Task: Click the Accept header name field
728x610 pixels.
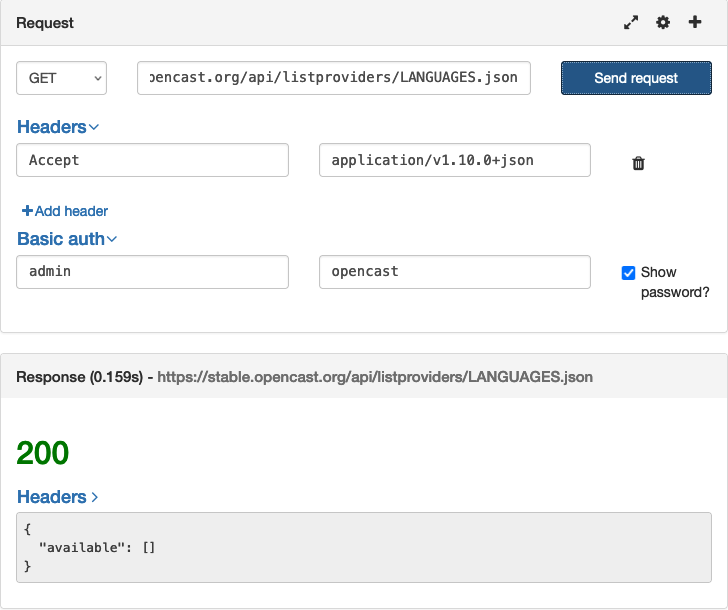Action: point(152,160)
